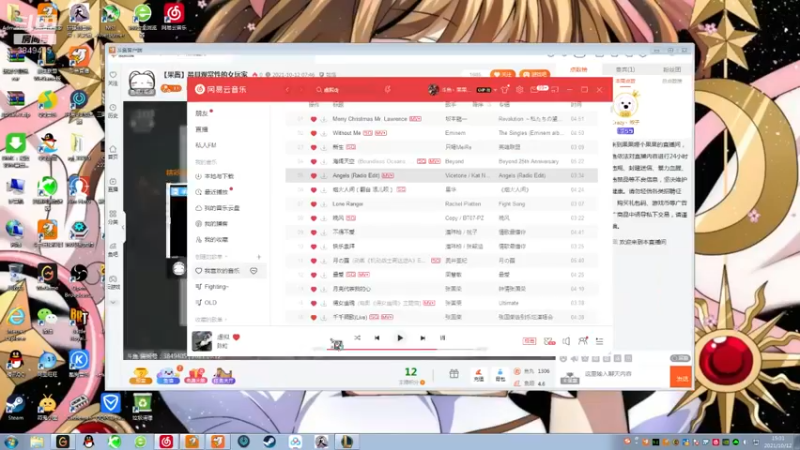Open 私人FM in the sidebar
800x450 pixels.
(x=206, y=145)
